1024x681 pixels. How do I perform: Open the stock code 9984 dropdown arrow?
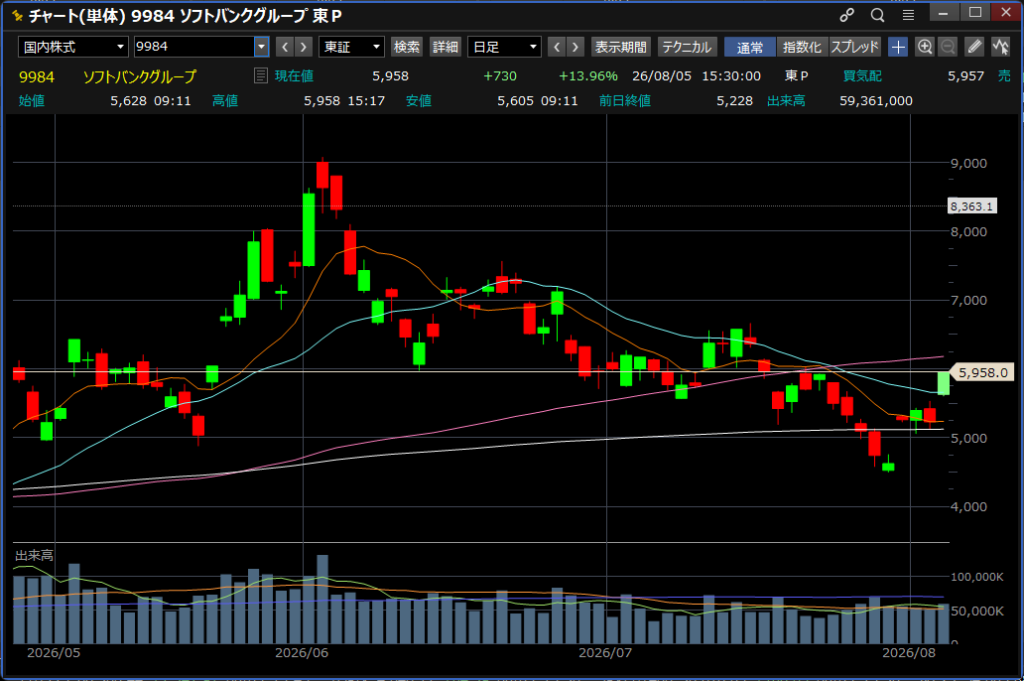tap(261, 46)
